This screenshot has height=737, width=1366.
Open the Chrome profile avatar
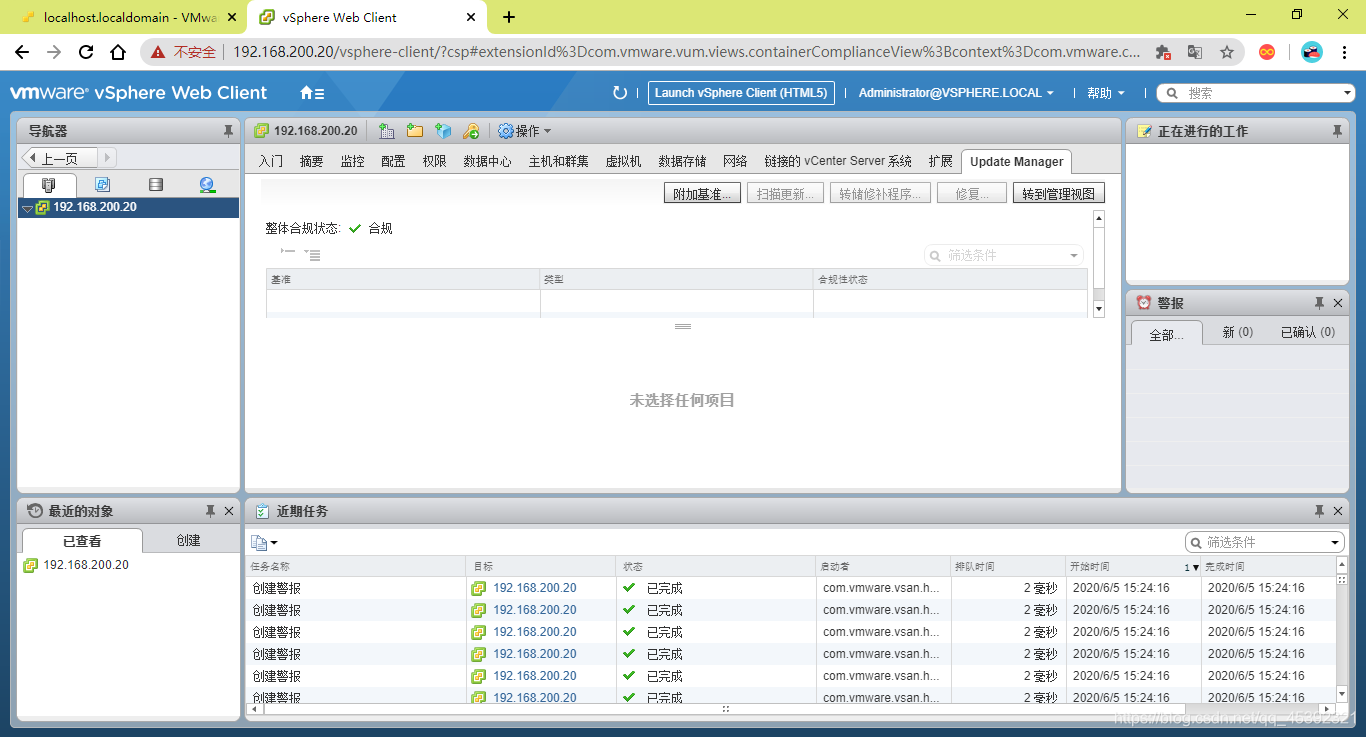[x=1312, y=52]
